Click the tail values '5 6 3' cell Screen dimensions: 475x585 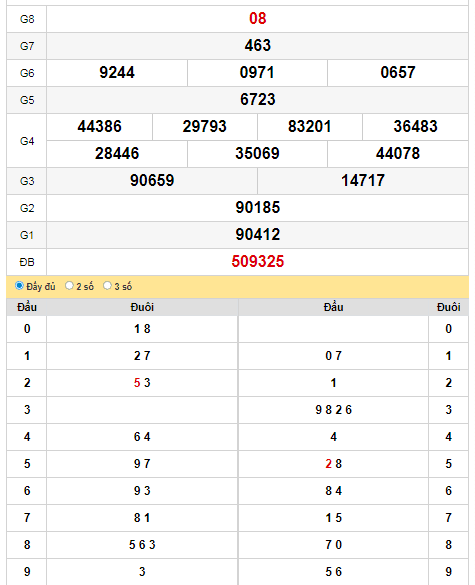click(142, 545)
